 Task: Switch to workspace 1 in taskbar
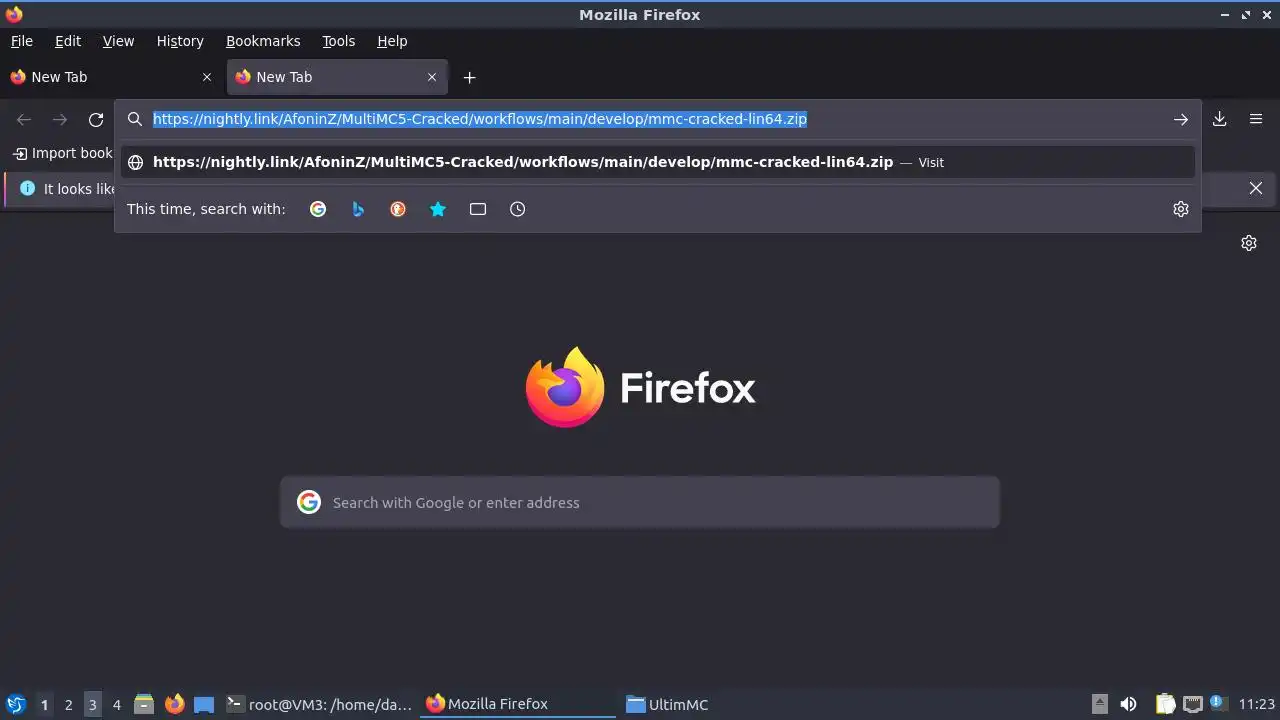coord(44,704)
